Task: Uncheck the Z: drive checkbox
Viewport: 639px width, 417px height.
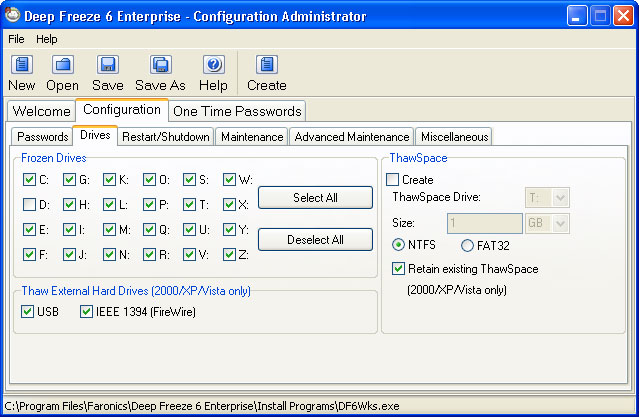Action: point(229,255)
